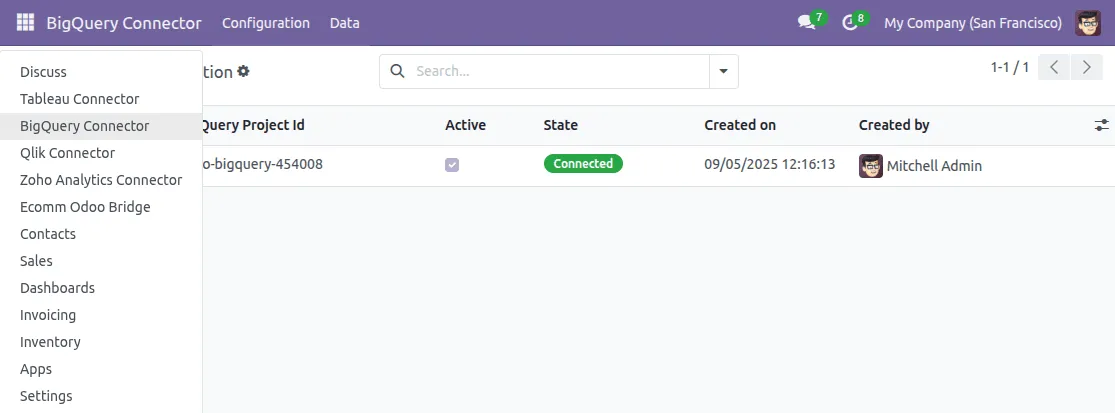Expand the search options dropdown arrow

click(x=724, y=71)
